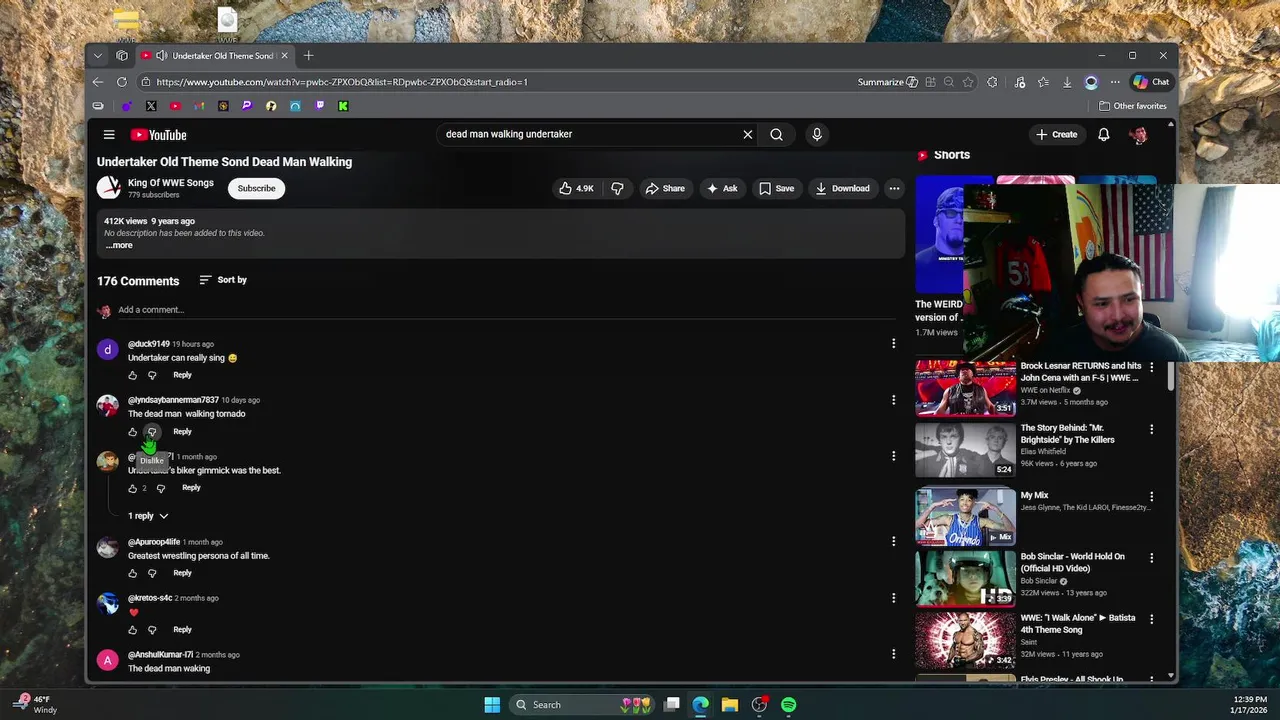The width and height of the screenshot is (1280, 720).
Task: Dislike @kretos-s4c's heart comment
Action: (x=152, y=630)
